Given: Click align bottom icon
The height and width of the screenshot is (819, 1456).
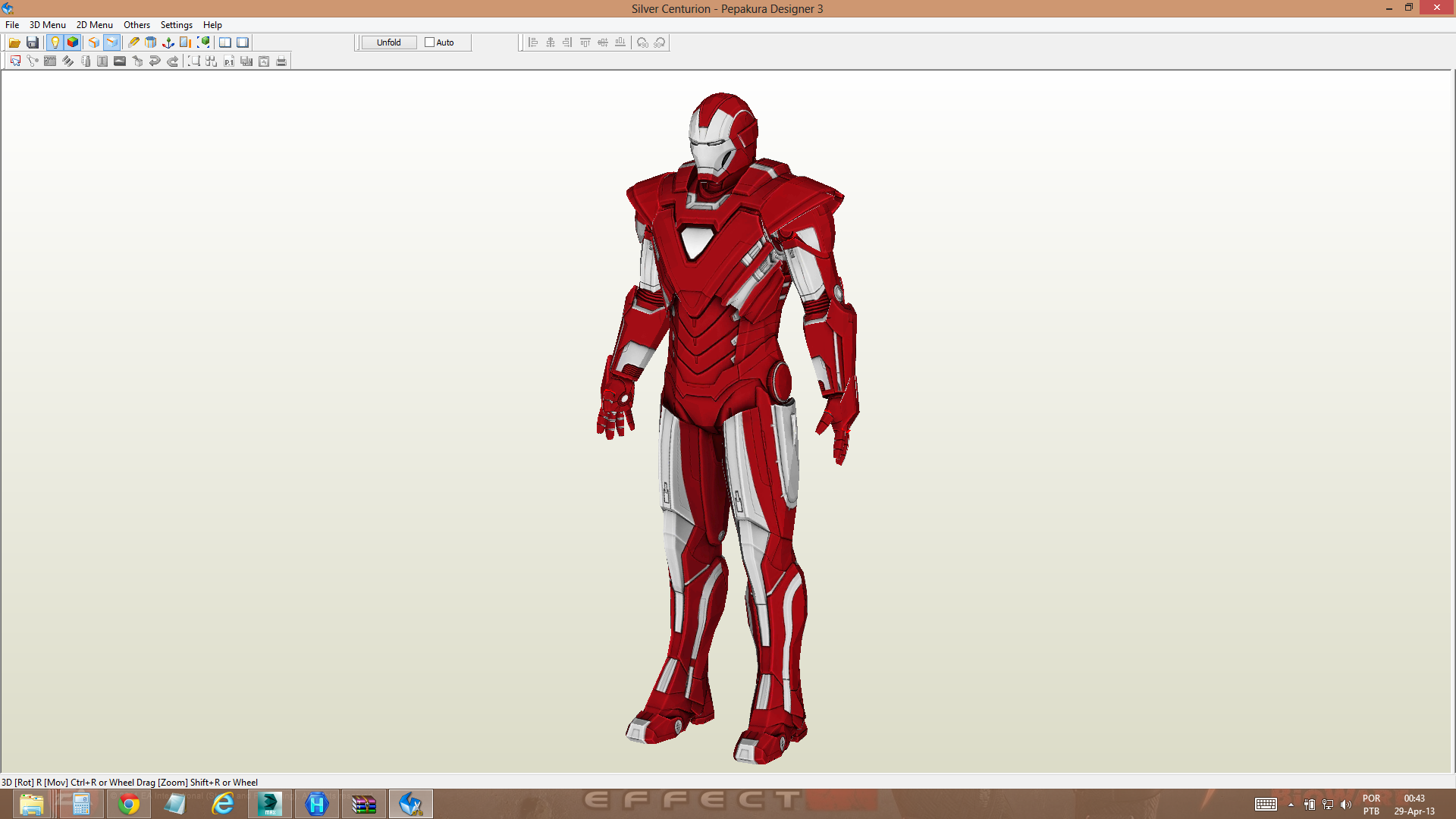Looking at the screenshot, I should [620, 42].
